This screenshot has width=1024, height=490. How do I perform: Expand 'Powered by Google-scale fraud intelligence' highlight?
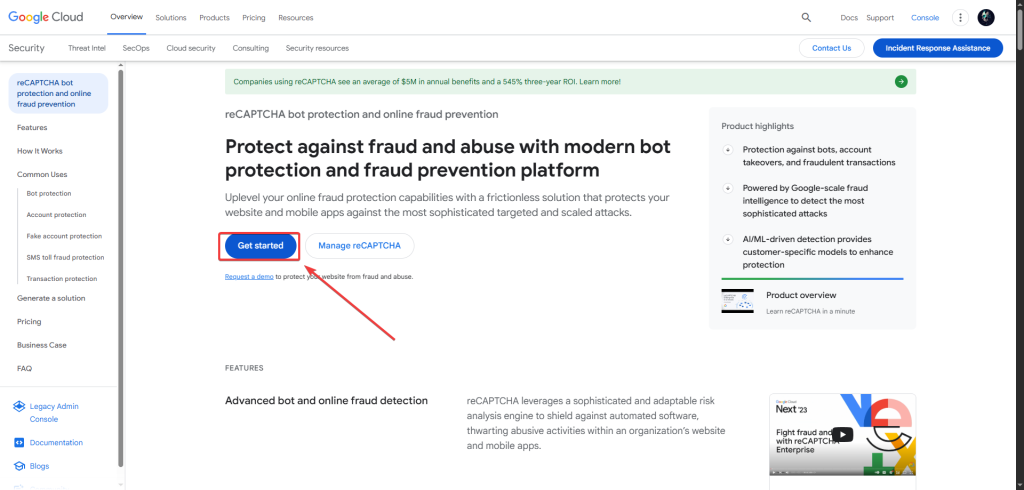727,187
